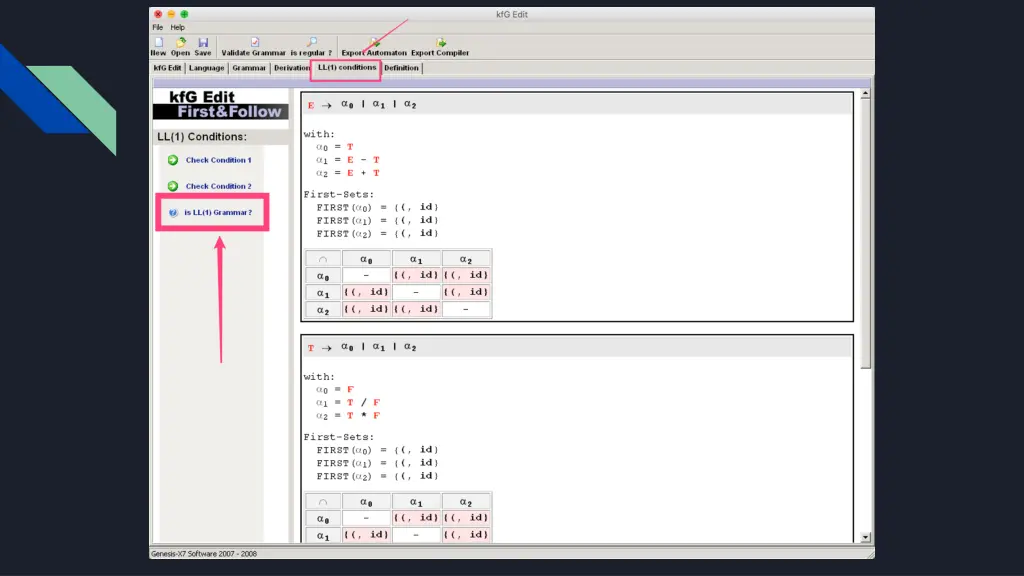
Task: Click the question icon beside is LL(1) Grammar?
Action: (173, 212)
